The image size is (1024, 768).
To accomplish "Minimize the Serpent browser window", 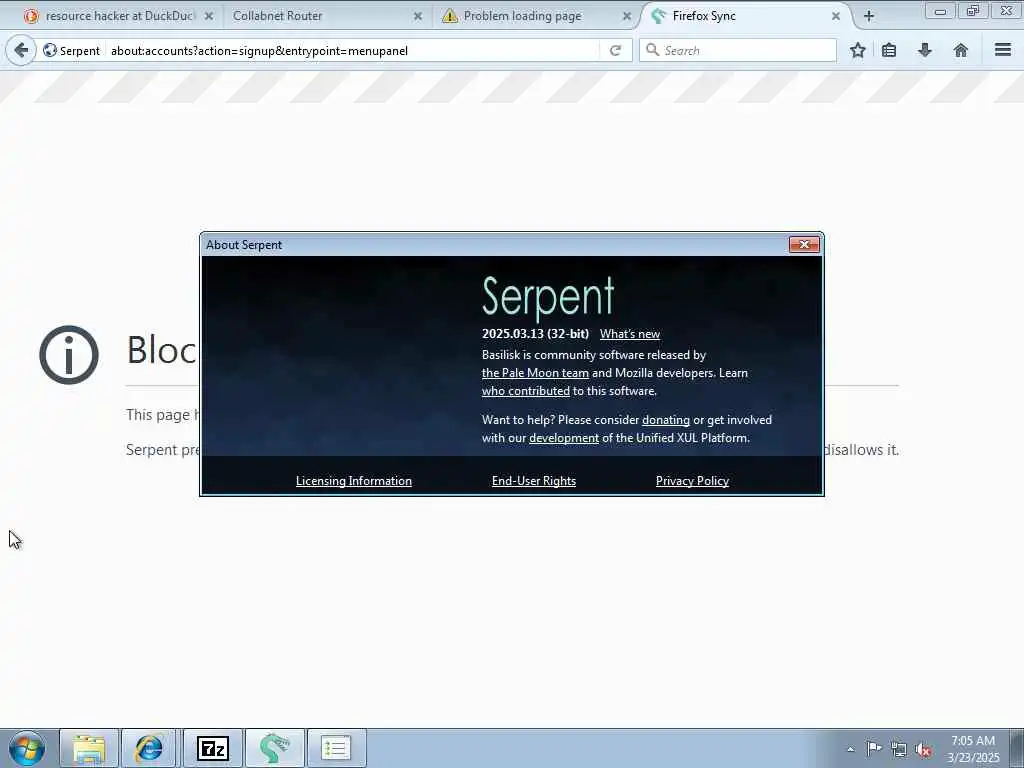I will pos(940,11).
